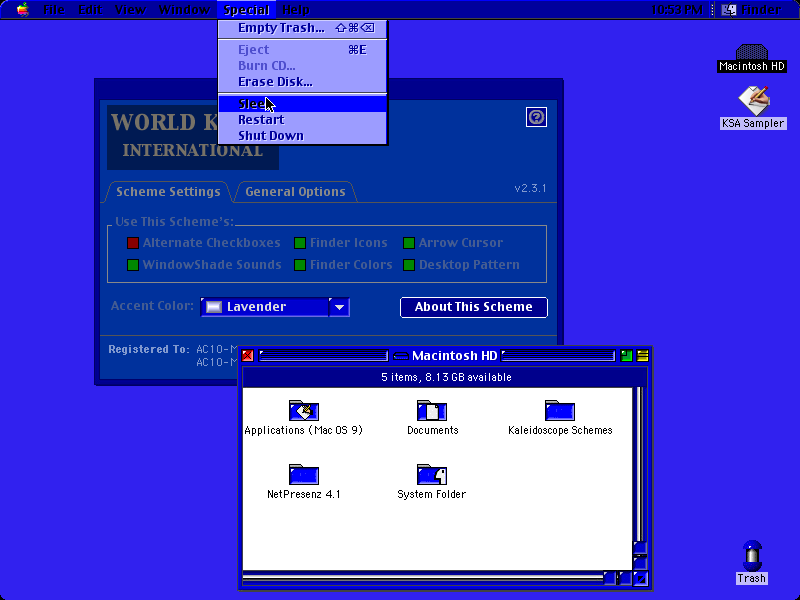Open the Apple menu
Image resolution: width=800 pixels, height=600 pixels.
[x=23, y=9]
